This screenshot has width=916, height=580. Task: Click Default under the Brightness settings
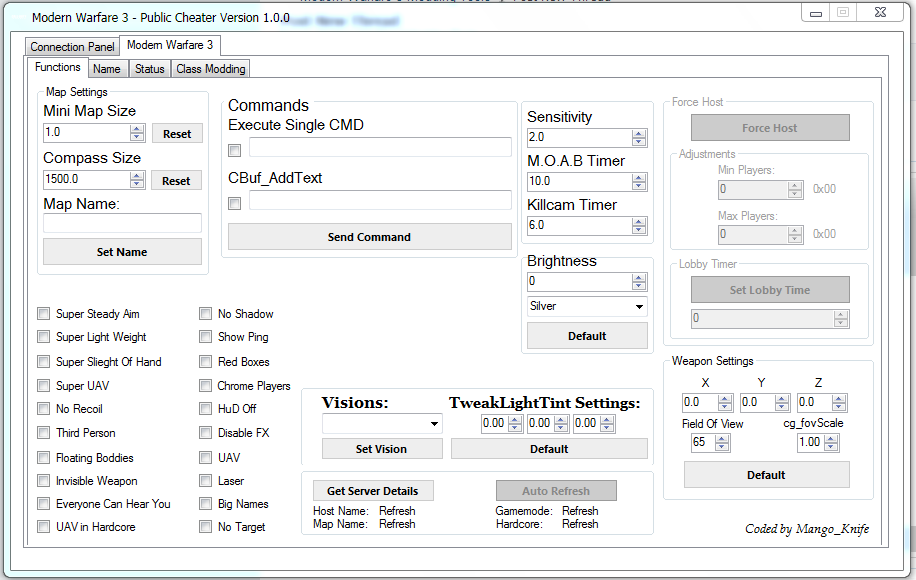pyautogui.click(x=587, y=336)
